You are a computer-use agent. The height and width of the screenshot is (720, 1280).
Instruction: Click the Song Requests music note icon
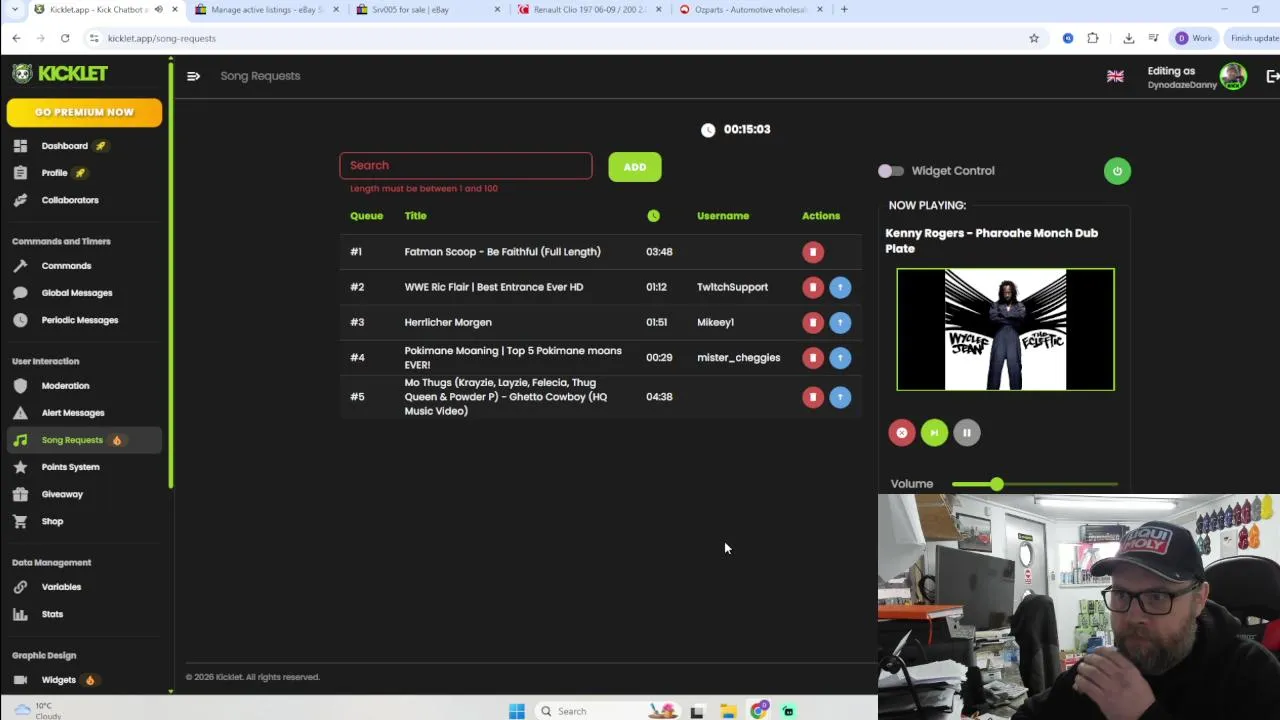20,440
